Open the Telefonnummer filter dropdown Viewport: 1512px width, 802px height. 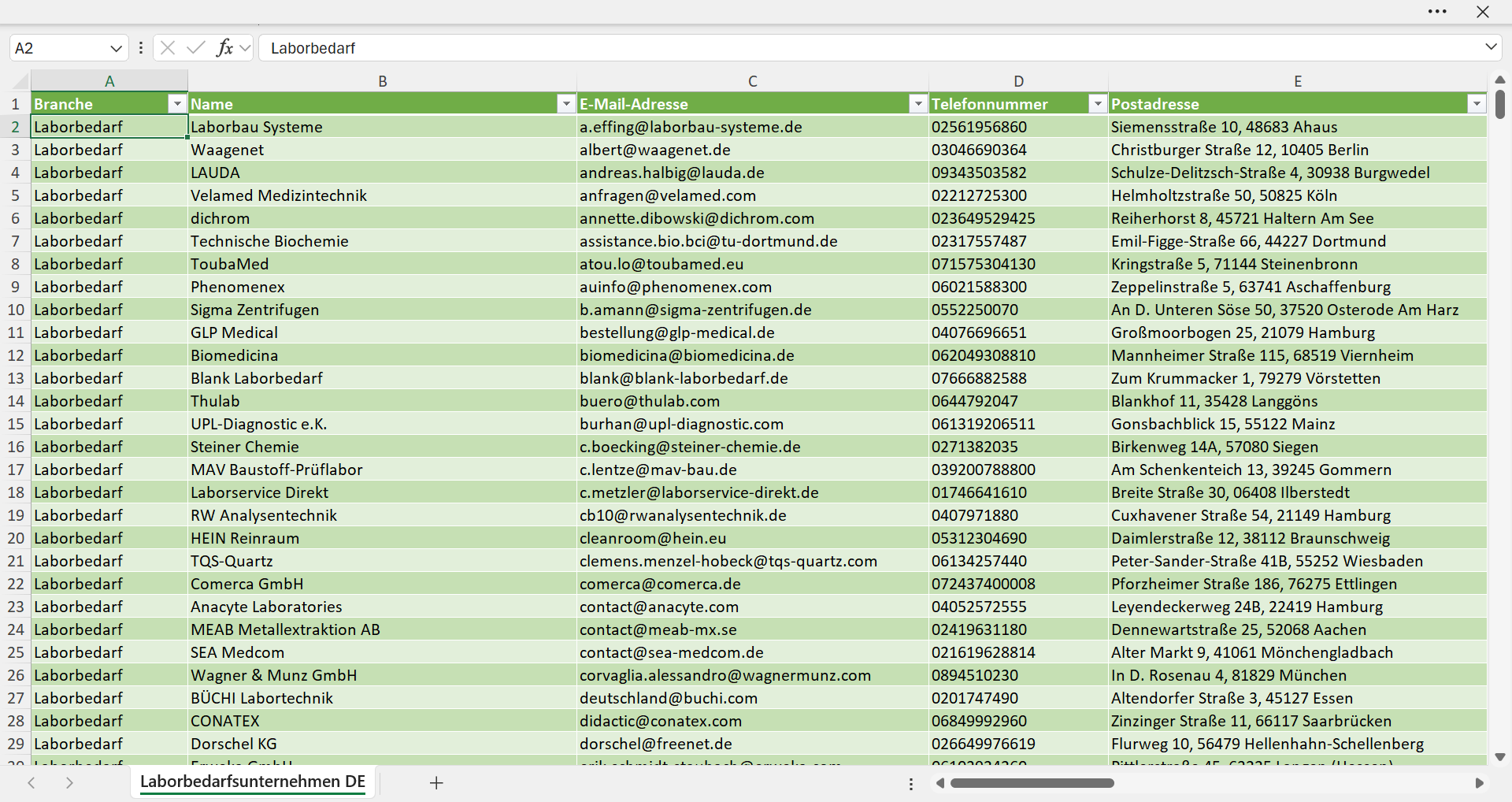coord(1098,104)
